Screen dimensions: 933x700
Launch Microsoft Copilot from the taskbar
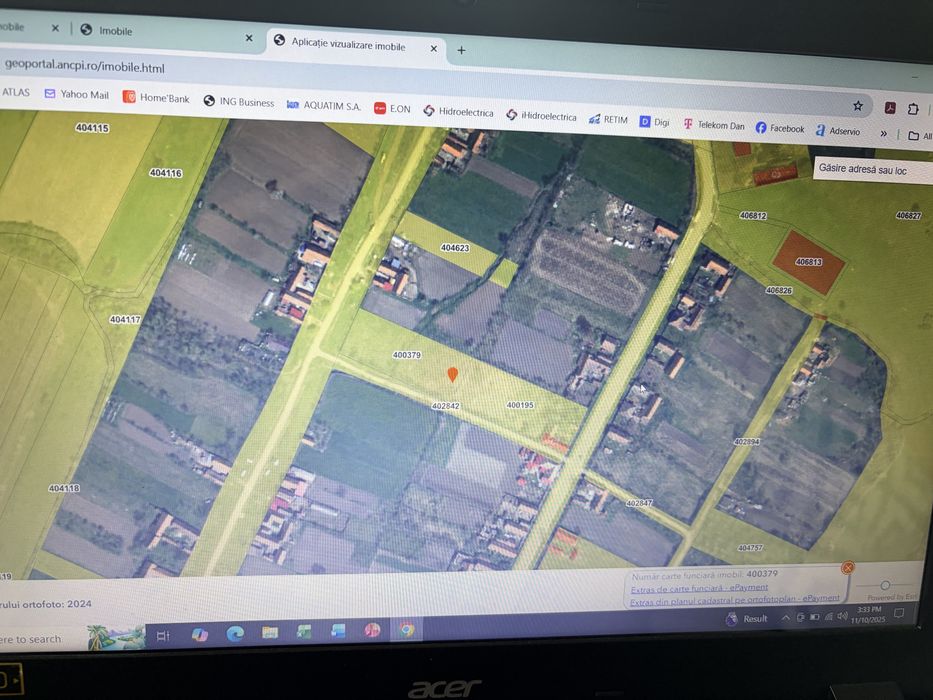tap(199, 635)
